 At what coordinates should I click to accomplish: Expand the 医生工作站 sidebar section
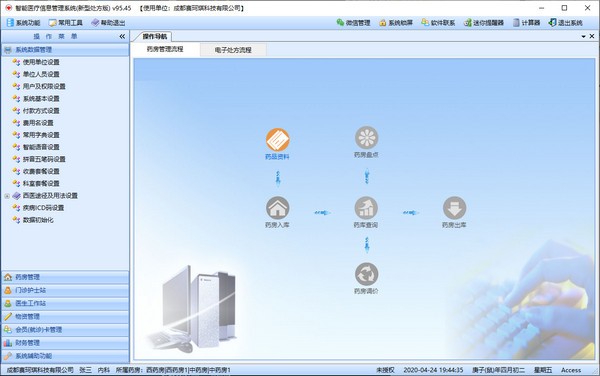(x=65, y=303)
